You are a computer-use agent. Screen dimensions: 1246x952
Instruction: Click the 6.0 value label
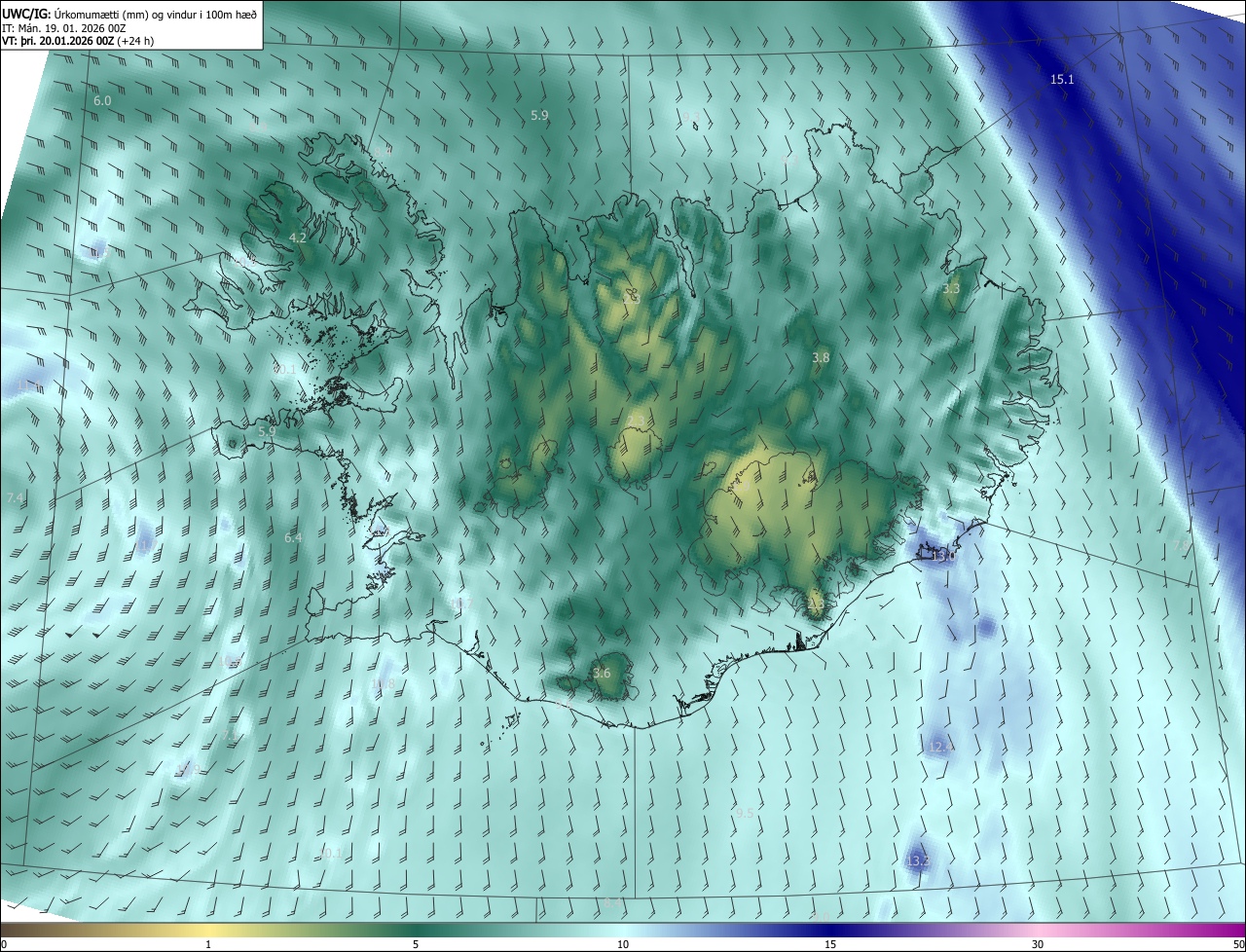102,101
